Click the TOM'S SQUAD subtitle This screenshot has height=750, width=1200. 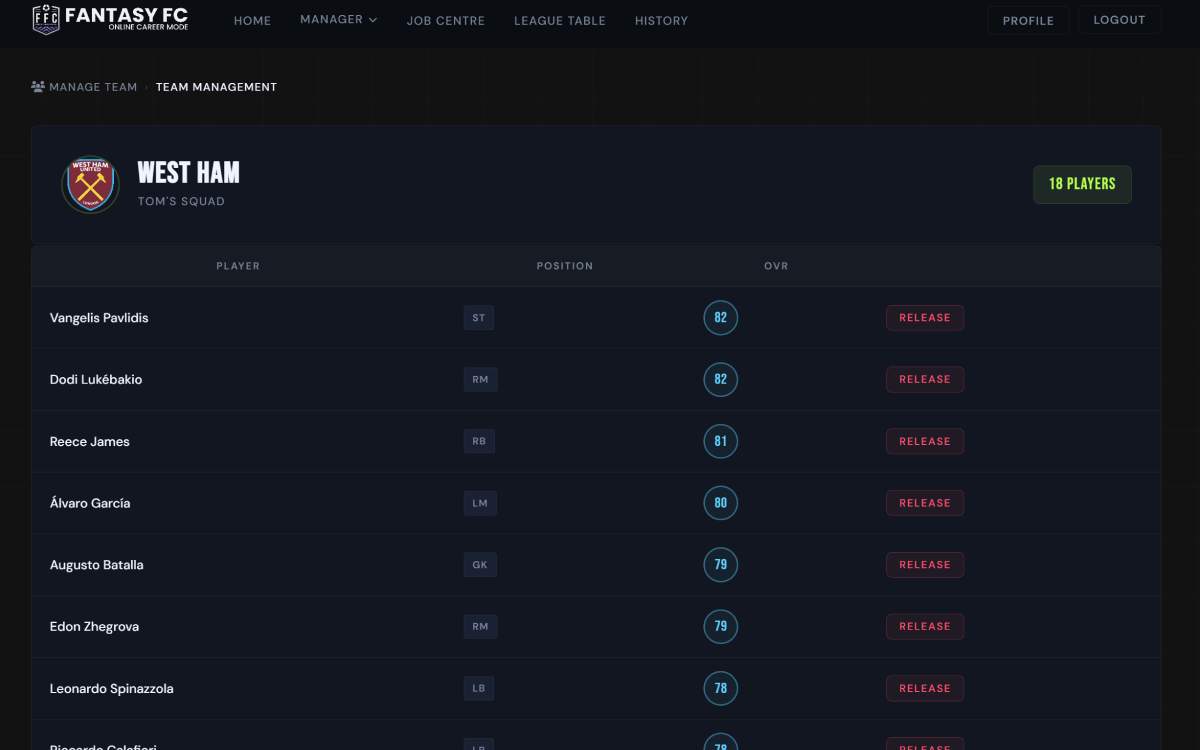[x=181, y=201]
